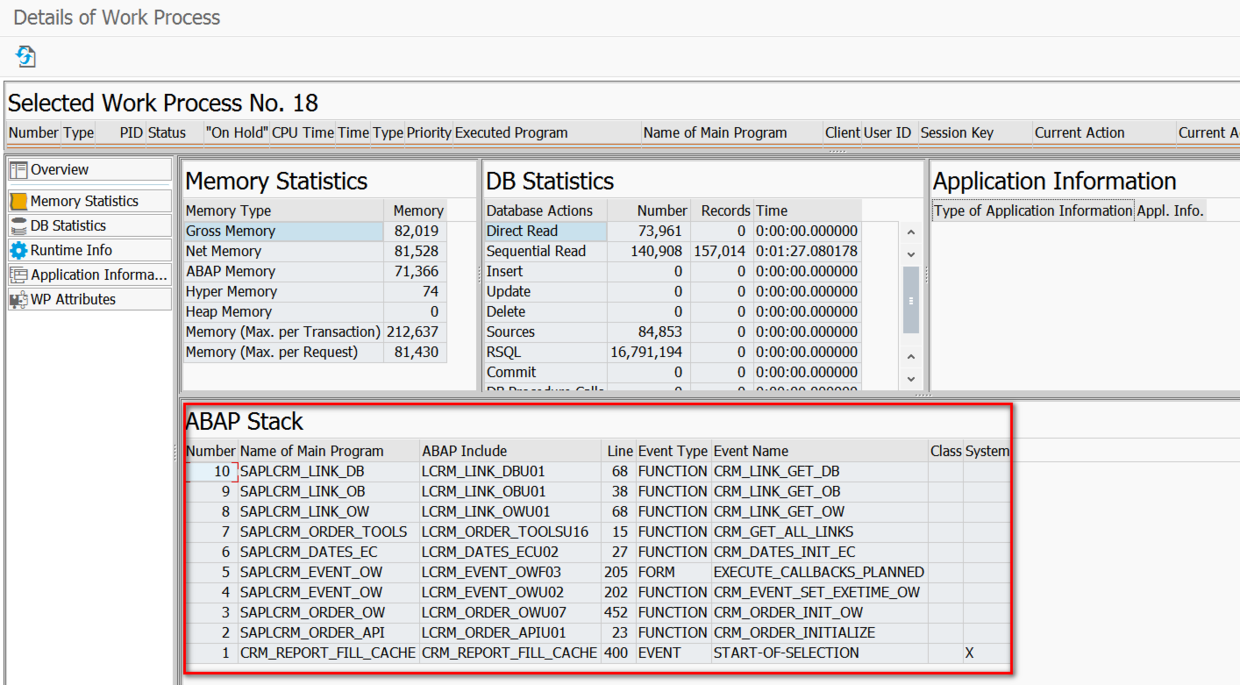Click the Records column header in DB Statistics
The height and width of the screenshot is (685, 1240).
pyautogui.click(x=722, y=211)
